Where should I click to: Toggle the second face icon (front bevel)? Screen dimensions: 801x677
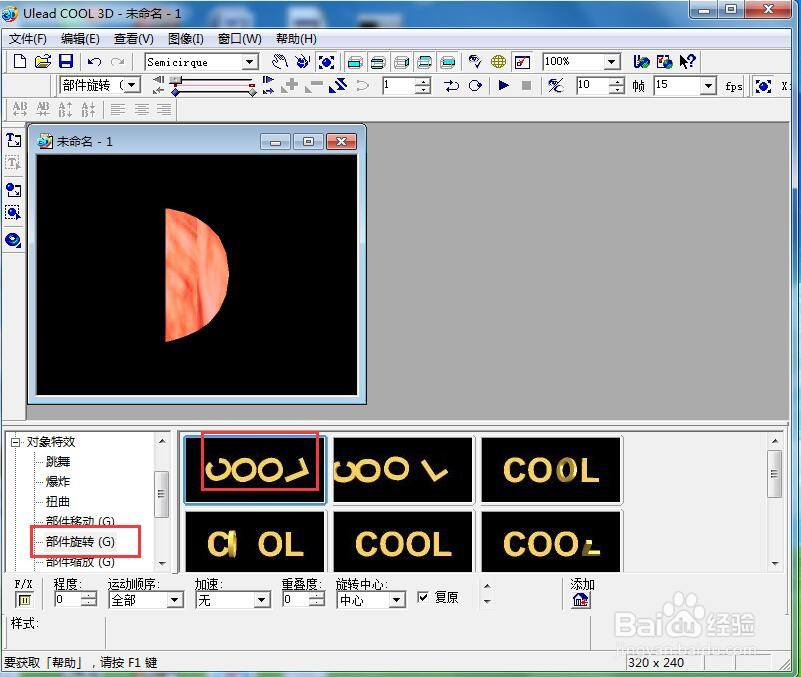378,62
